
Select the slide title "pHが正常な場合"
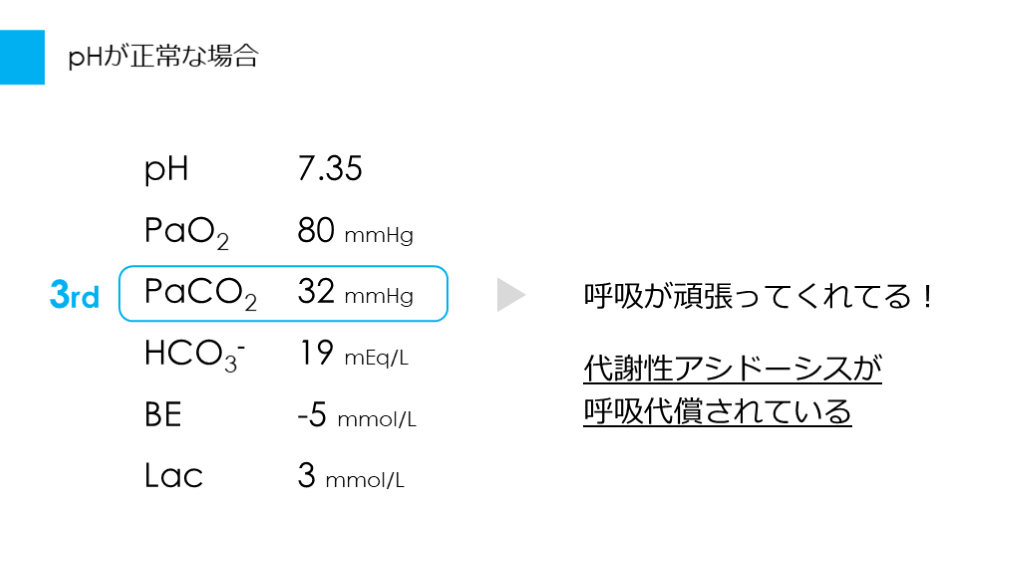163,57
